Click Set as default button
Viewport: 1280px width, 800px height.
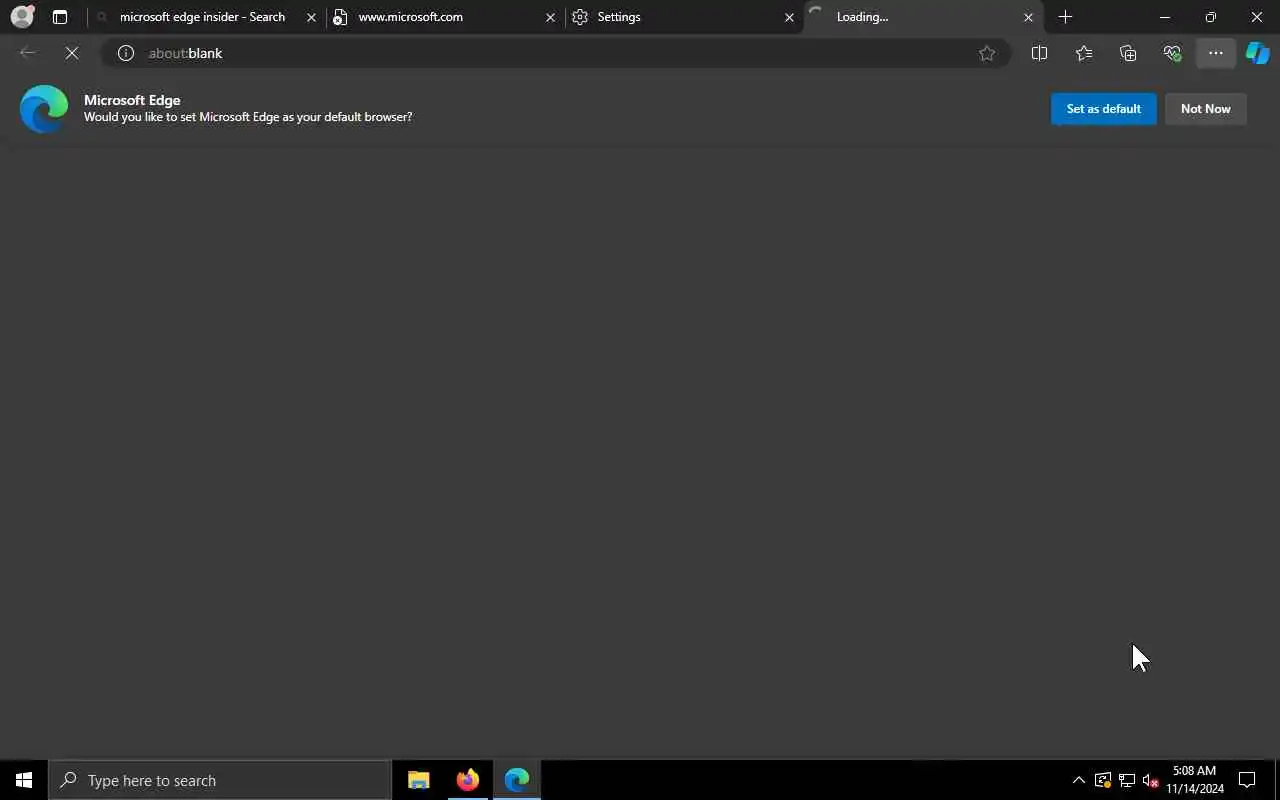tap(1104, 109)
